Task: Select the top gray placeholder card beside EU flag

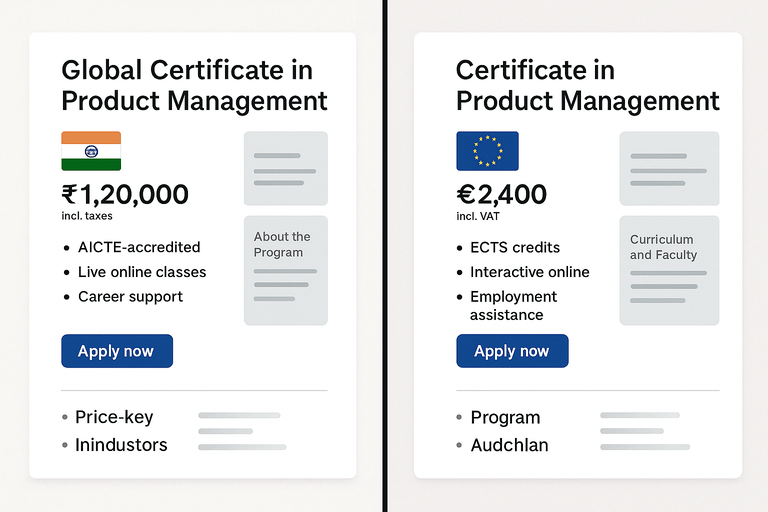Action: (670, 169)
